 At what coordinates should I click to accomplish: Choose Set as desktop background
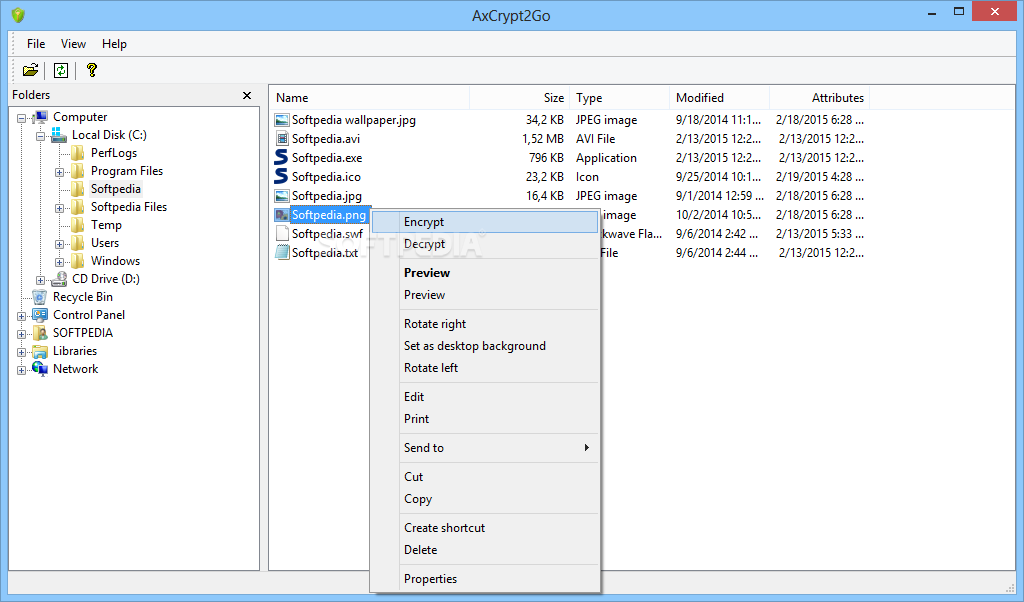(485, 346)
